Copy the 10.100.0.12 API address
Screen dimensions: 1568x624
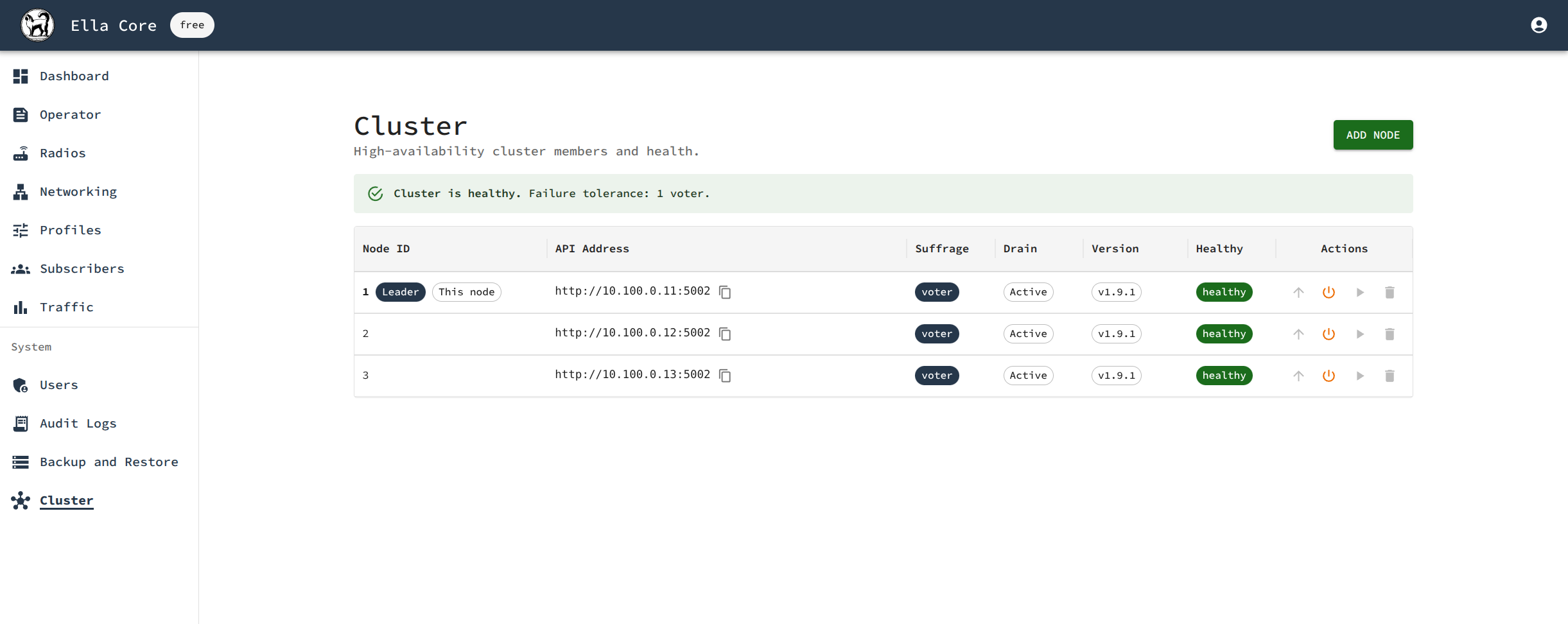725,334
